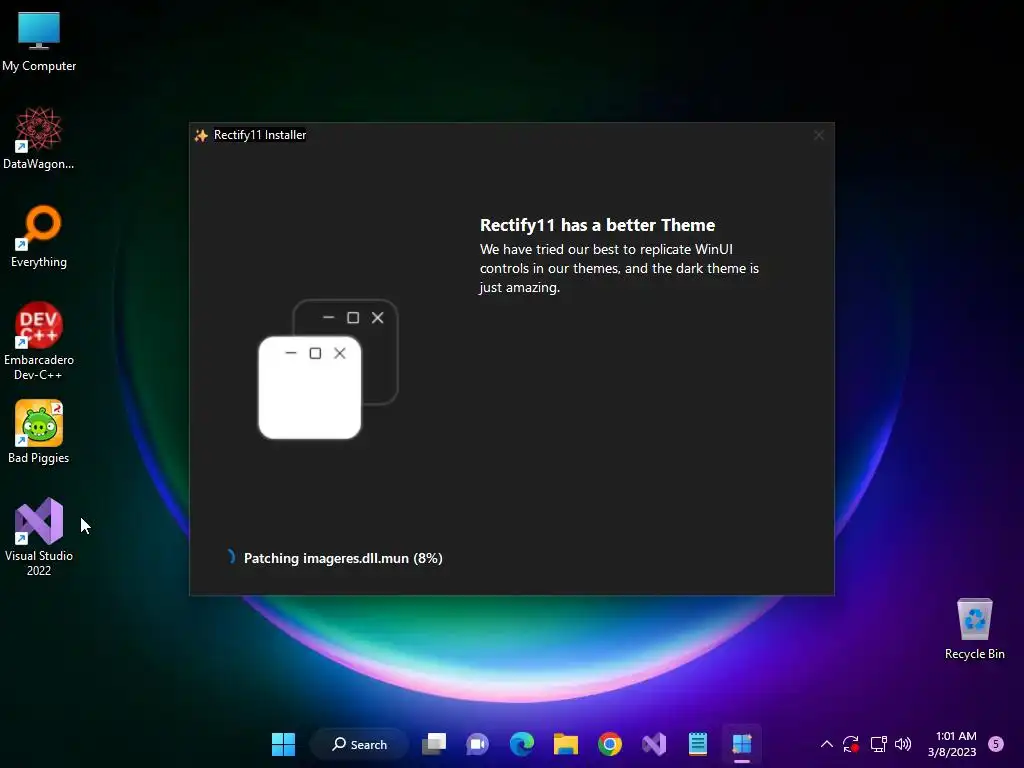Viewport: 1024px width, 768px height.
Task: Switch to the Rectify11 Installer taskbar icon
Action: point(742,744)
